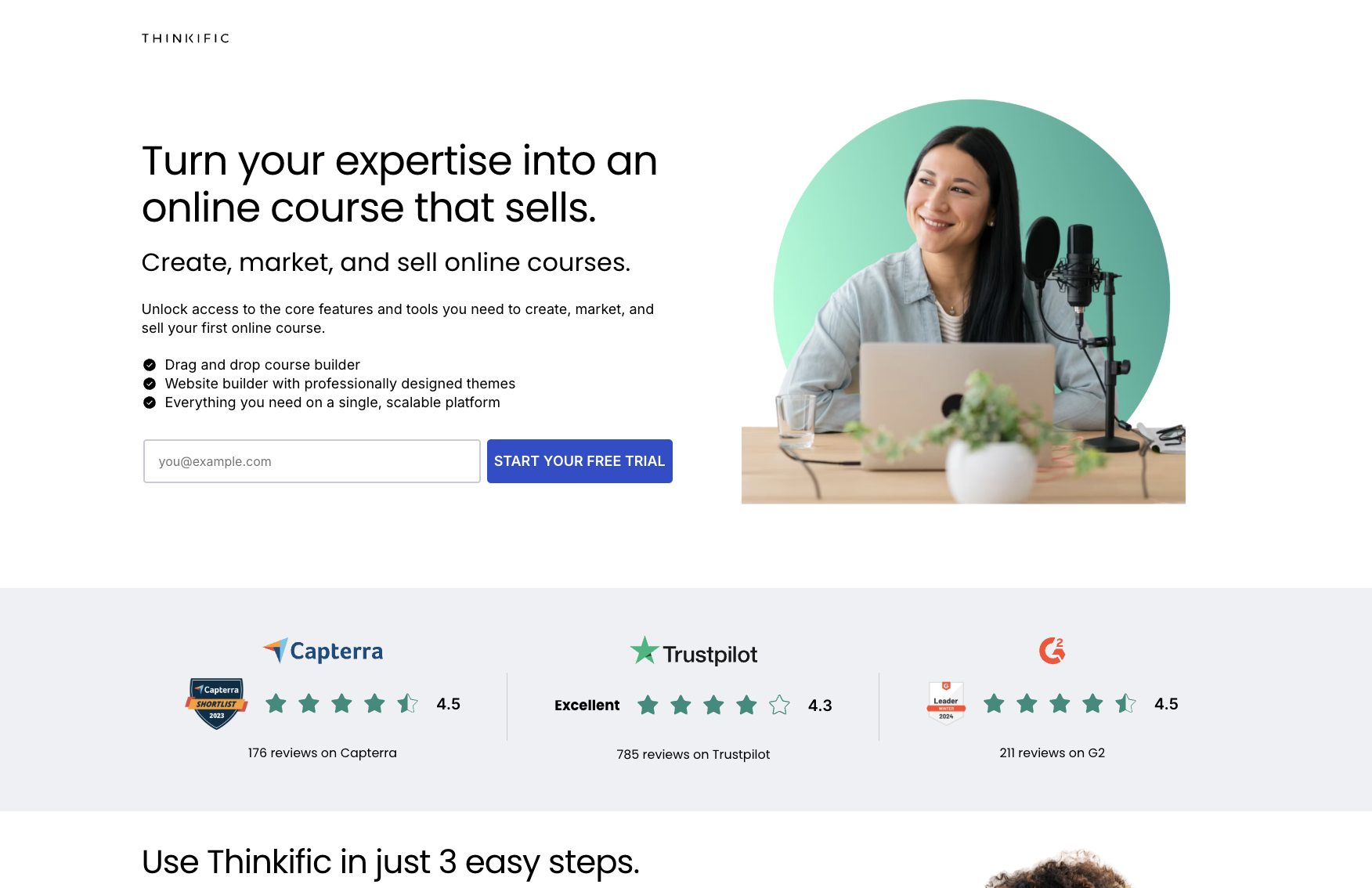Click the Trustpilot logo

click(x=694, y=652)
